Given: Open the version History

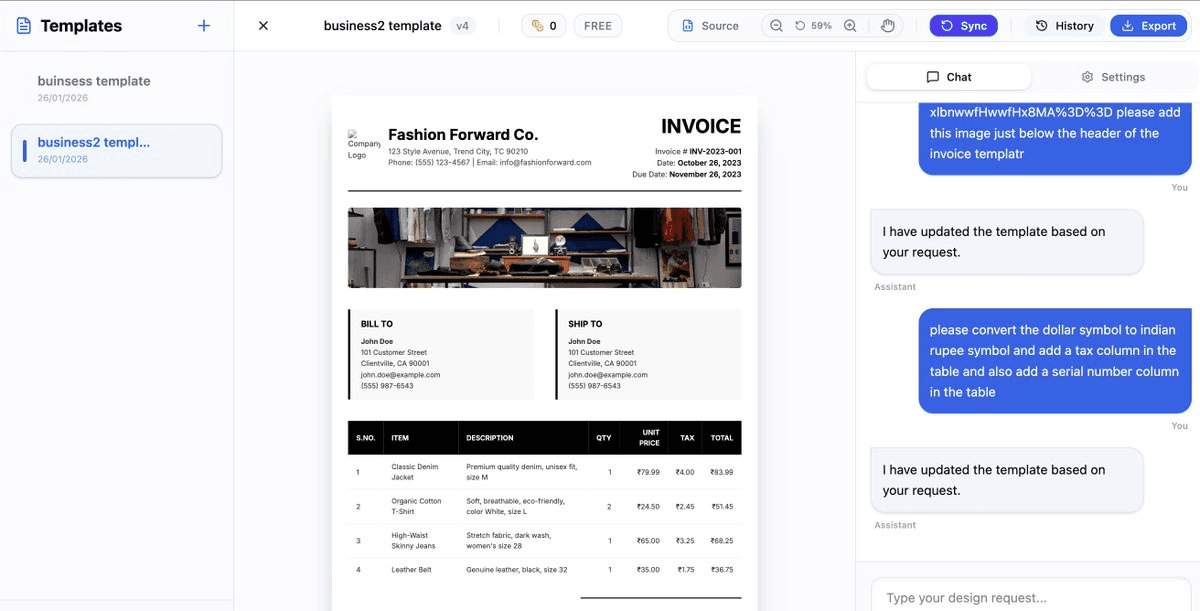Looking at the screenshot, I should pos(1064,26).
